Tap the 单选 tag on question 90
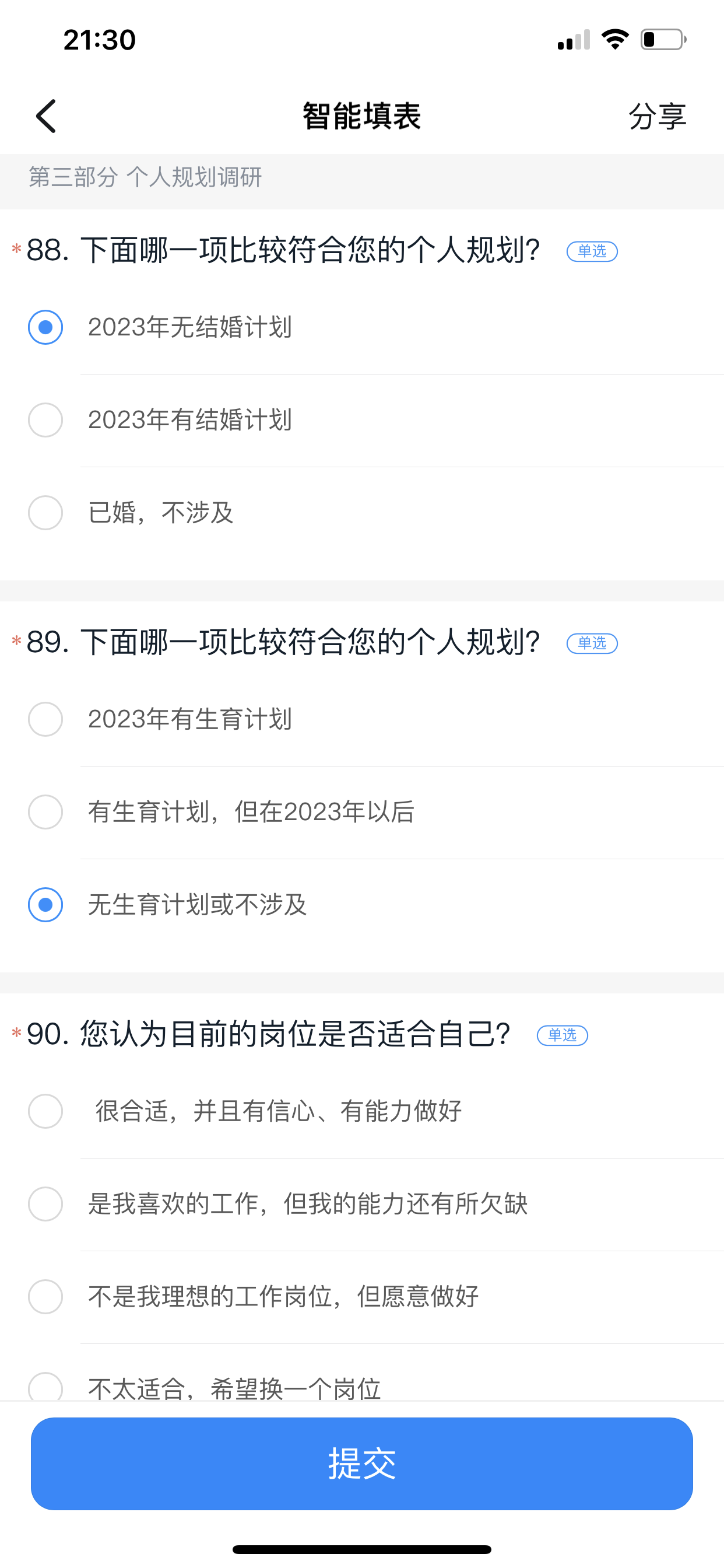This screenshot has width=724, height=1568. pyautogui.click(x=561, y=1035)
